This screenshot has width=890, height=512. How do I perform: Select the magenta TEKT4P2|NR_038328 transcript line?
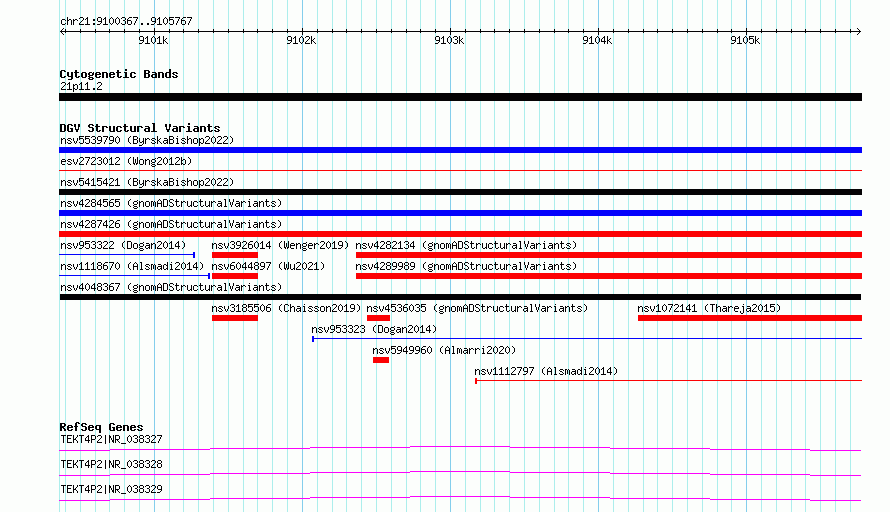[460, 474]
